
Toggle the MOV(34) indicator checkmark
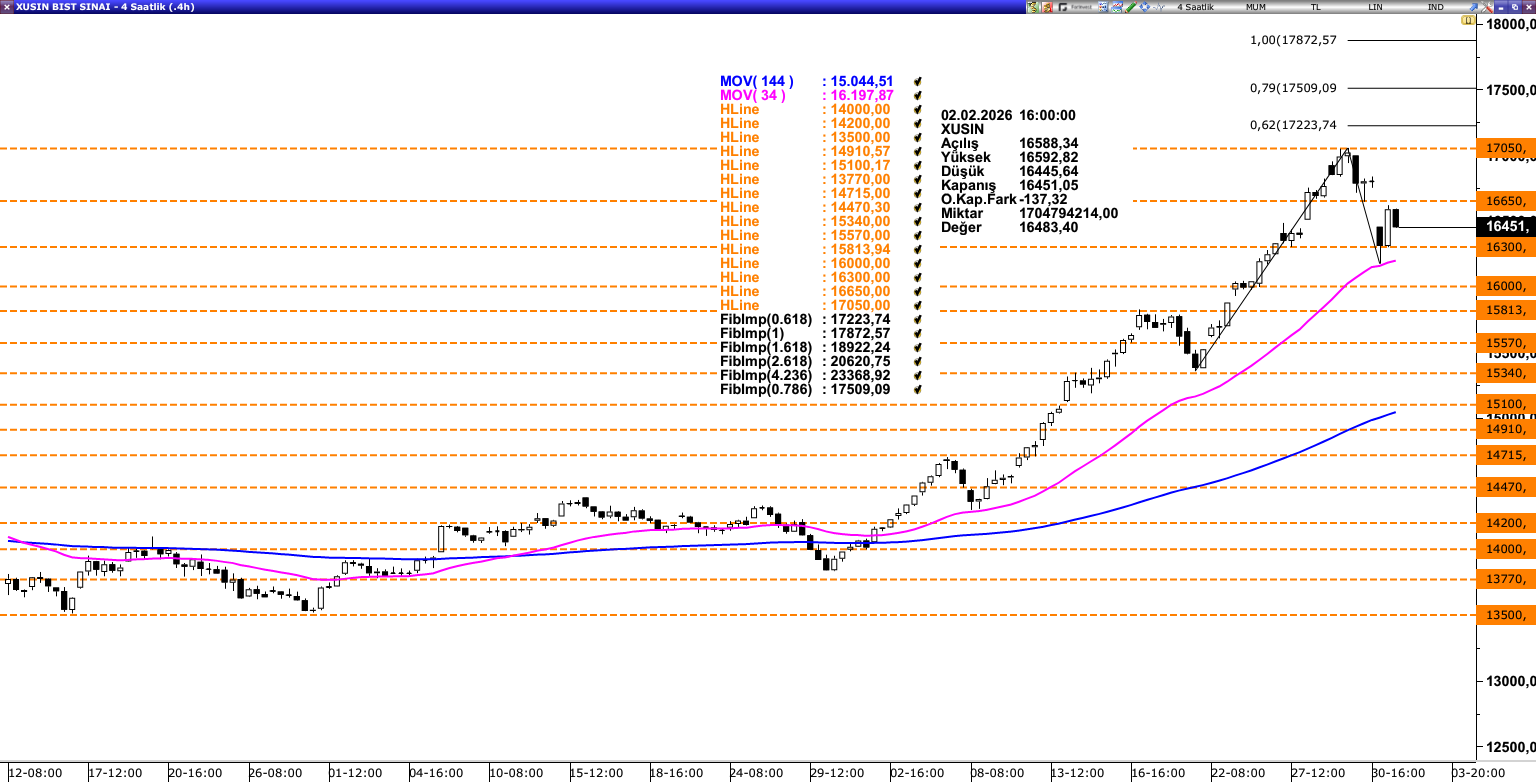point(917,96)
